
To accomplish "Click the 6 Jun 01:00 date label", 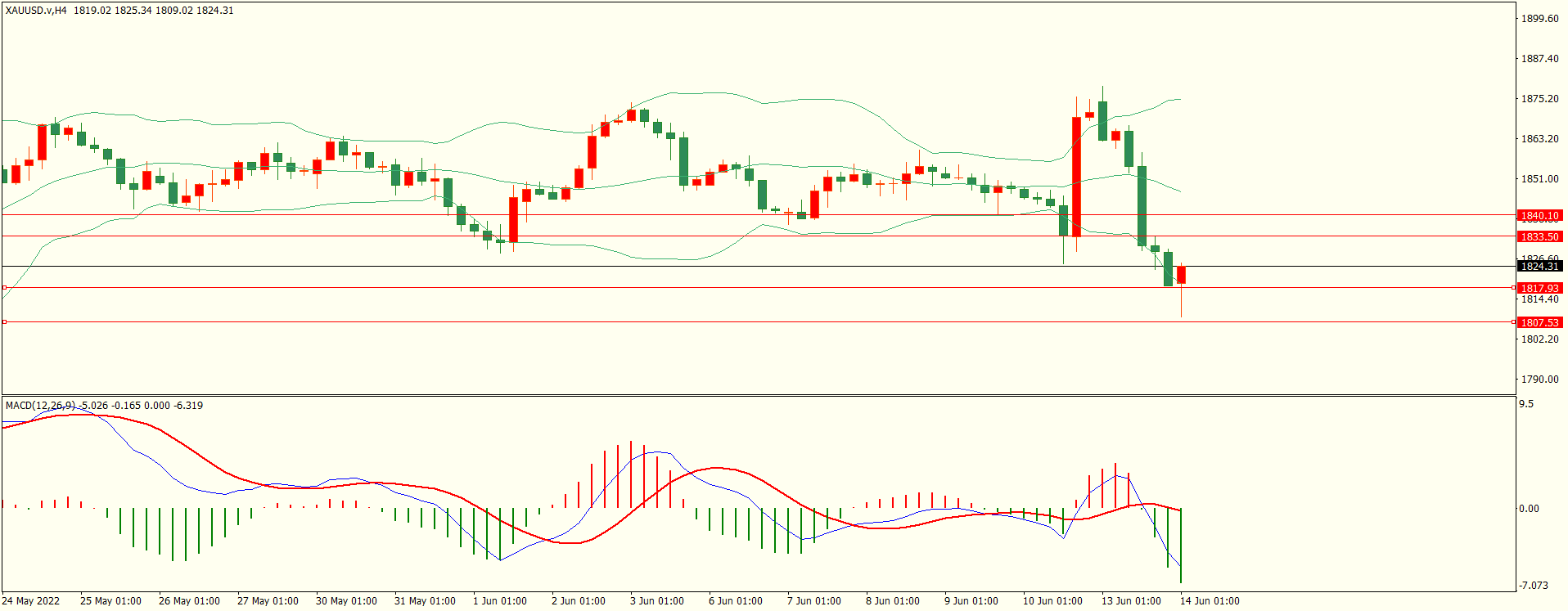I will (x=736, y=601).
